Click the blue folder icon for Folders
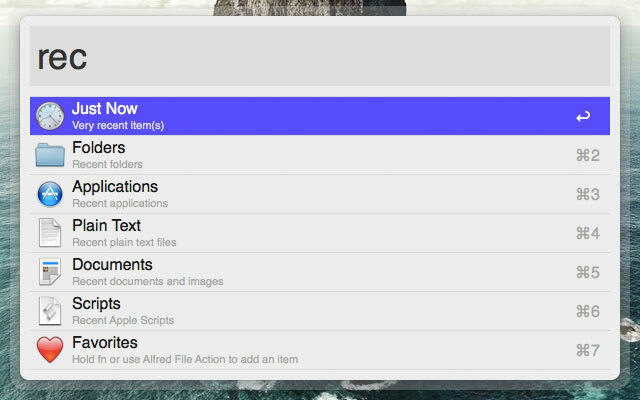This screenshot has width=640, height=400. 50,155
